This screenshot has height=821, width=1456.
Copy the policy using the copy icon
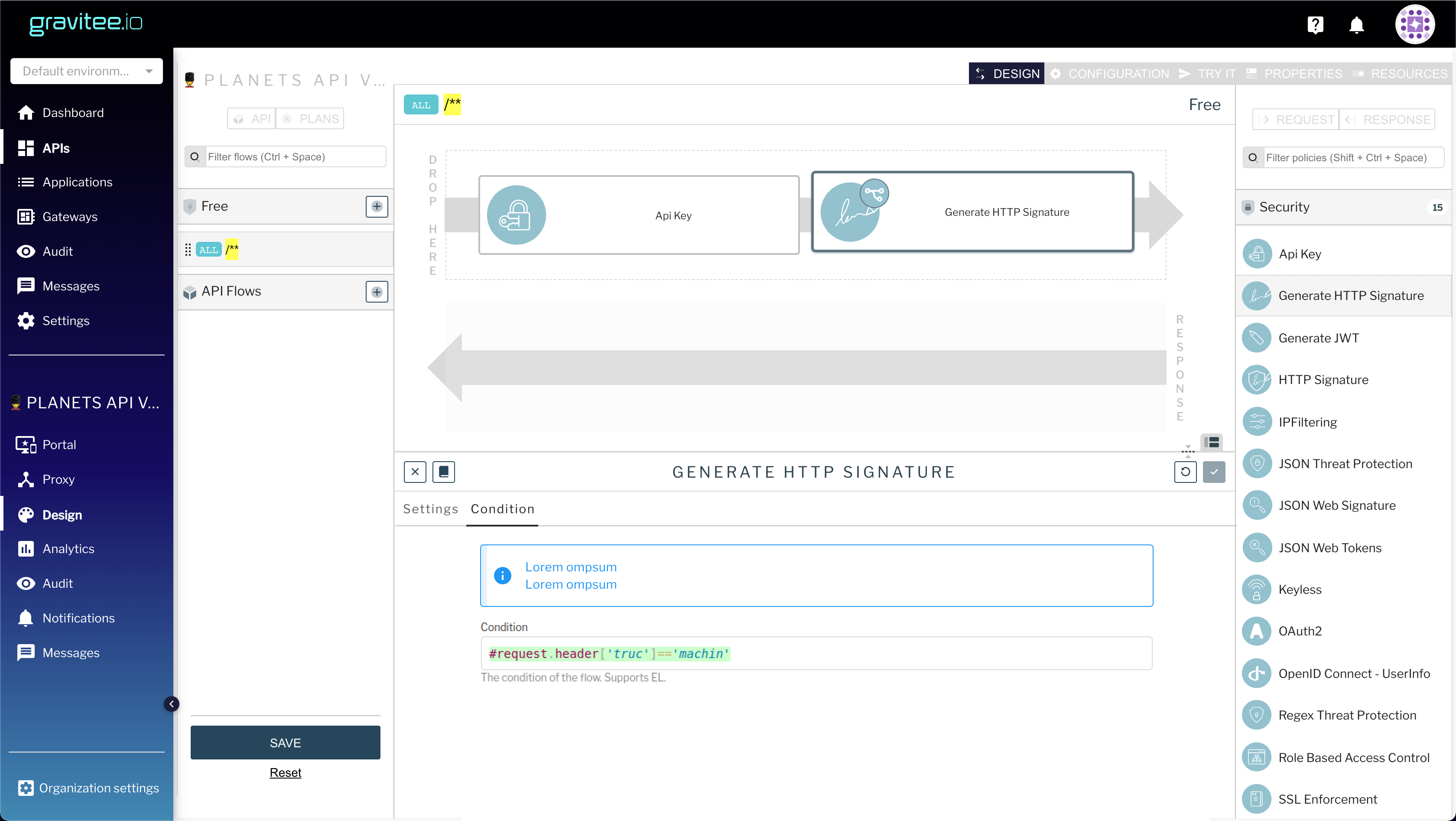[x=444, y=472]
